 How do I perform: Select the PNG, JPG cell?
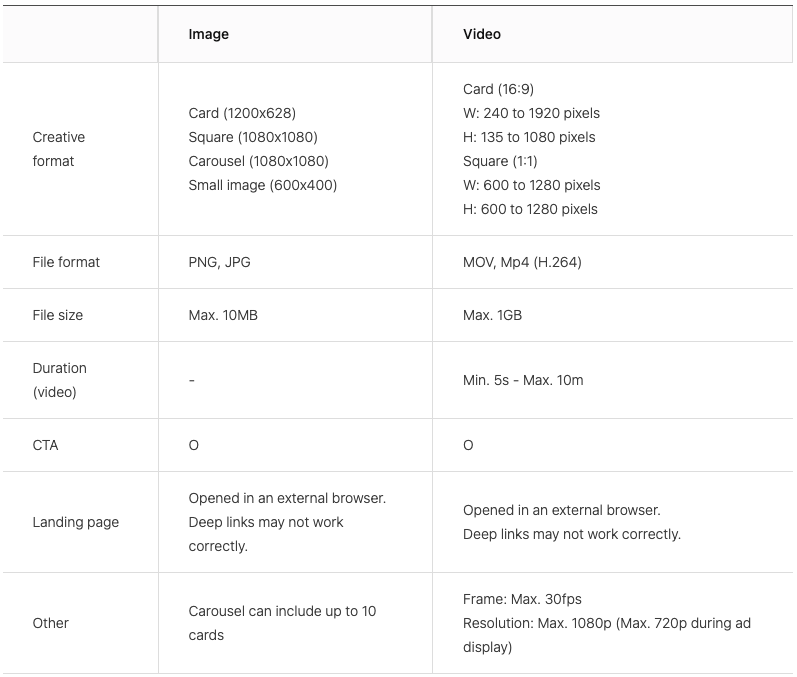click(x=220, y=262)
